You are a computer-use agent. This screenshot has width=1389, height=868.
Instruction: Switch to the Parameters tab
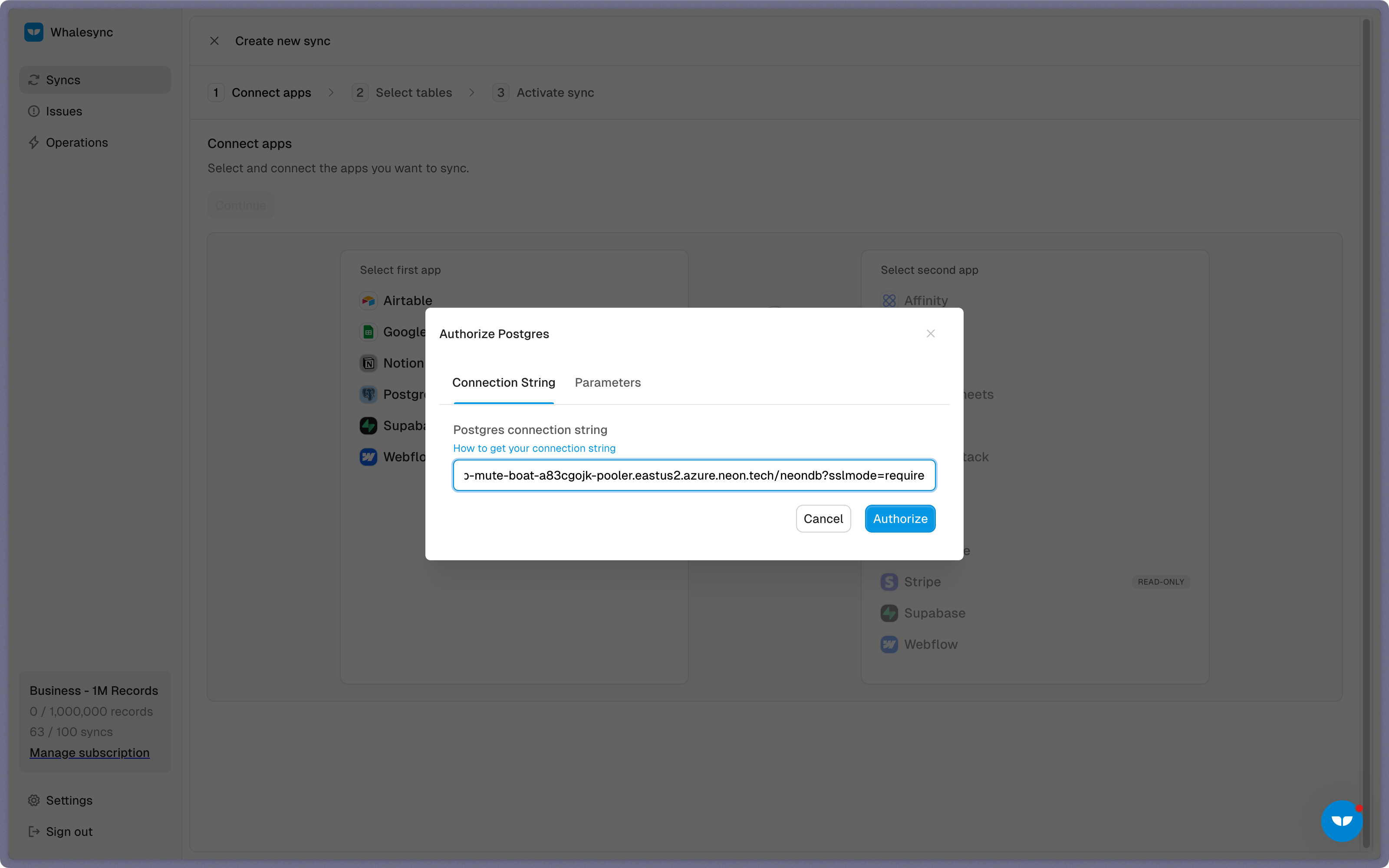(608, 383)
